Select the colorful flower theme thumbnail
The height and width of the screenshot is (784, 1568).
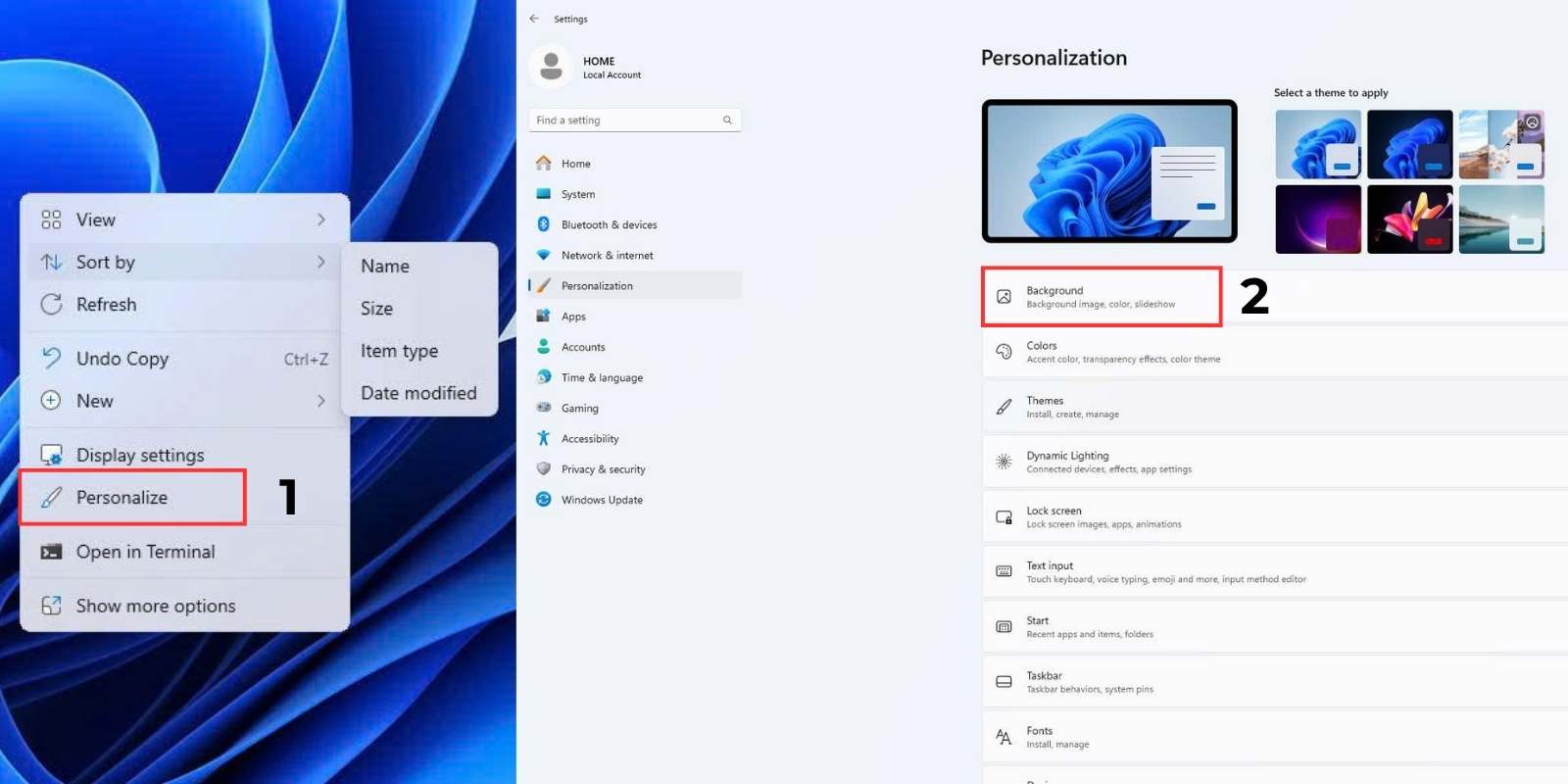[1409, 220]
